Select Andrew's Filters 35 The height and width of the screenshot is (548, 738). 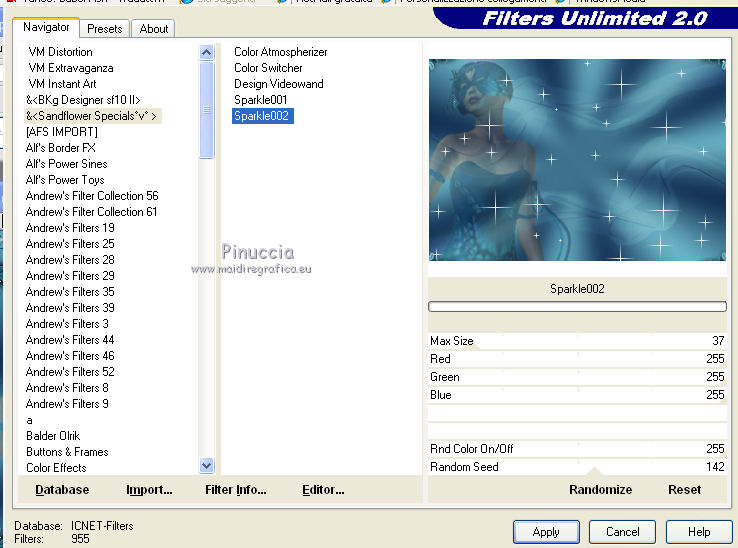click(x=70, y=292)
